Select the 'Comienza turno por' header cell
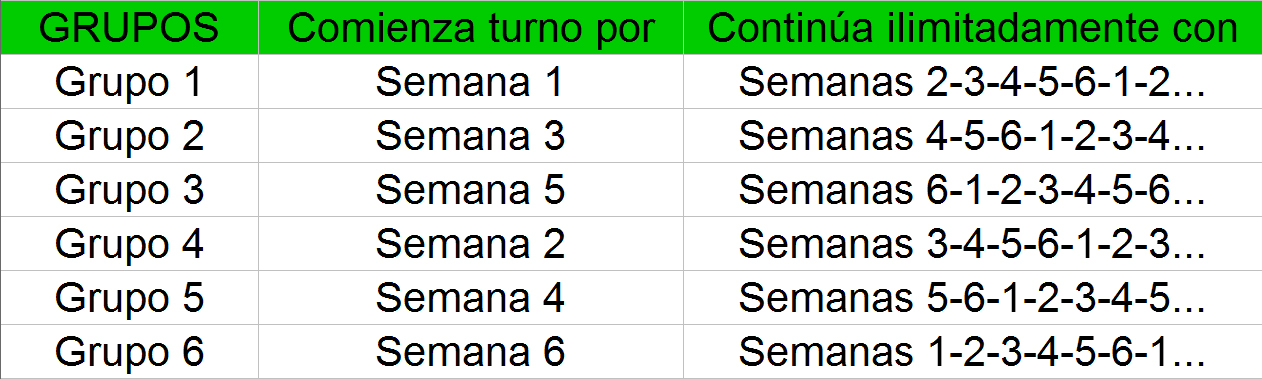 point(471,27)
